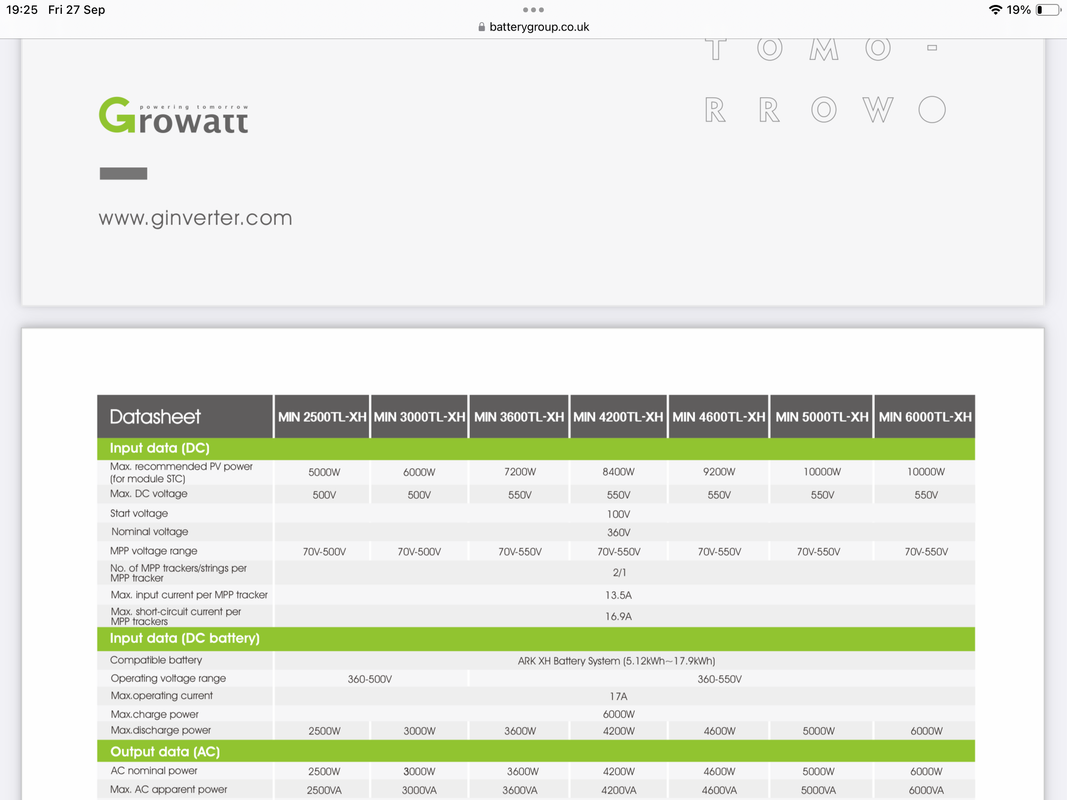Tap the battery status icon
This screenshot has height=800, width=1067.
tap(1048, 10)
